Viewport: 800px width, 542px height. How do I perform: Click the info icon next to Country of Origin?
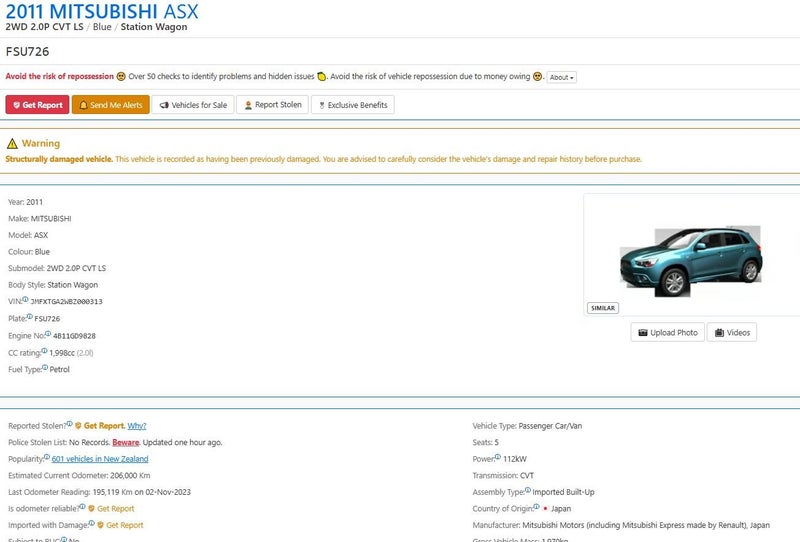pos(536,506)
